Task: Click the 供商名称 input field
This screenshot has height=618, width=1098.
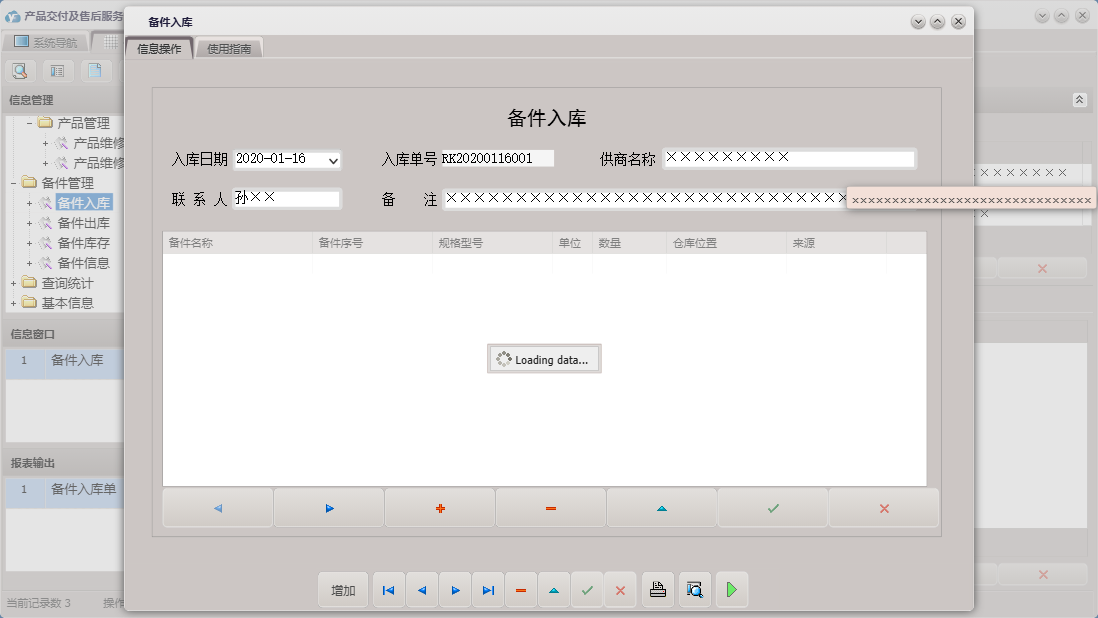Action: [789, 158]
